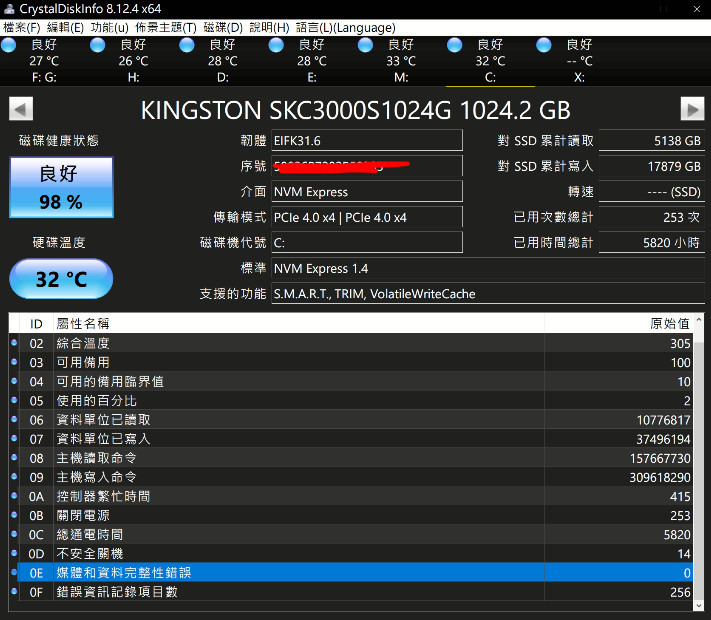Select row 0B 關閉電源
Screen dimensions: 711x620
tap(350, 515)
